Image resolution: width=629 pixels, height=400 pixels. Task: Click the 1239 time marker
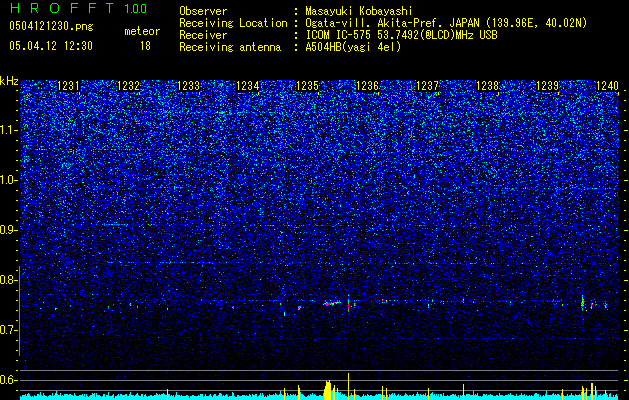tap(547, 86)
